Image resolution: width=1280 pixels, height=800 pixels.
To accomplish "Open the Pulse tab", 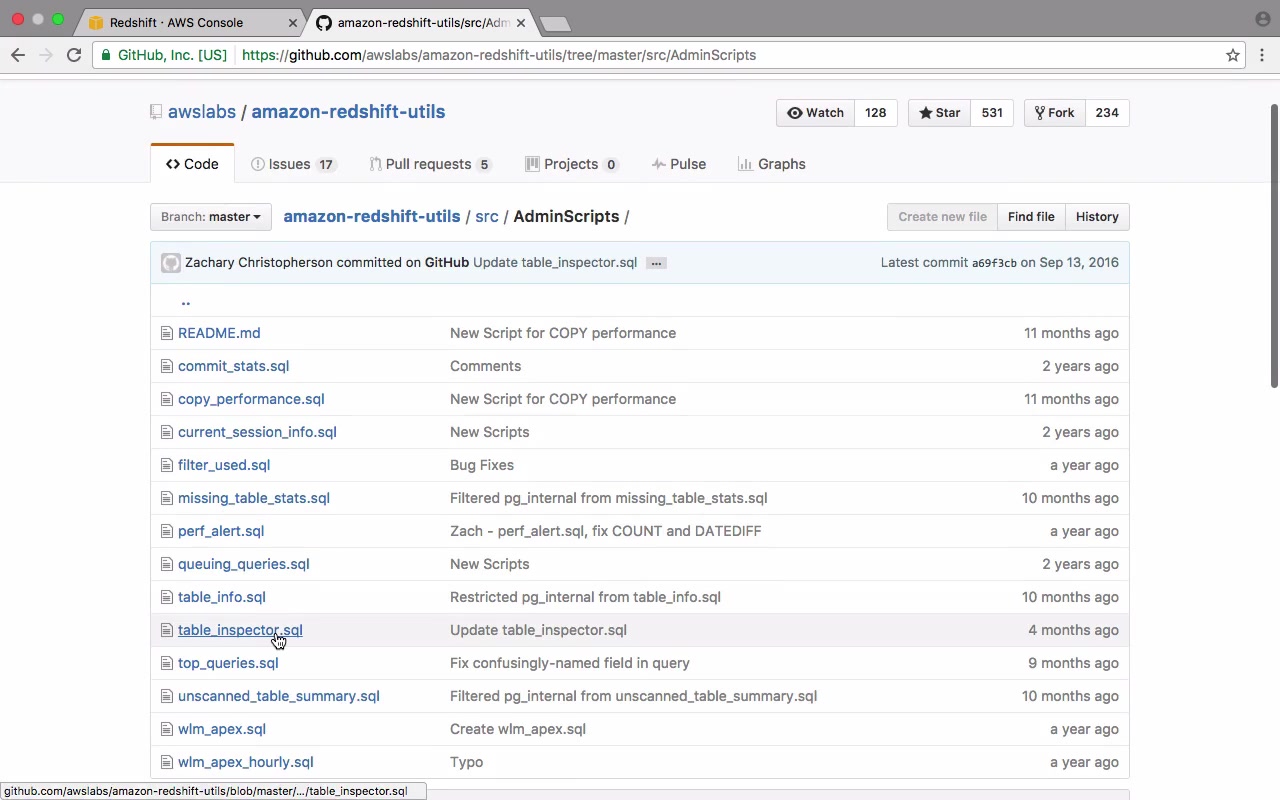I will coord(679,164).
